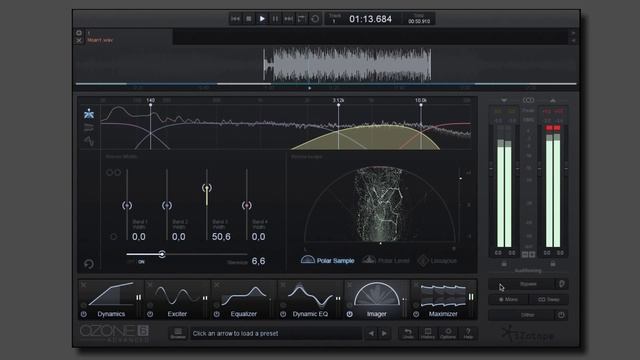This screenshot has height=360, width=640.
Task: Remove the Maximizer module with its X
Action: pyautogui.click(x=416, y=284)
